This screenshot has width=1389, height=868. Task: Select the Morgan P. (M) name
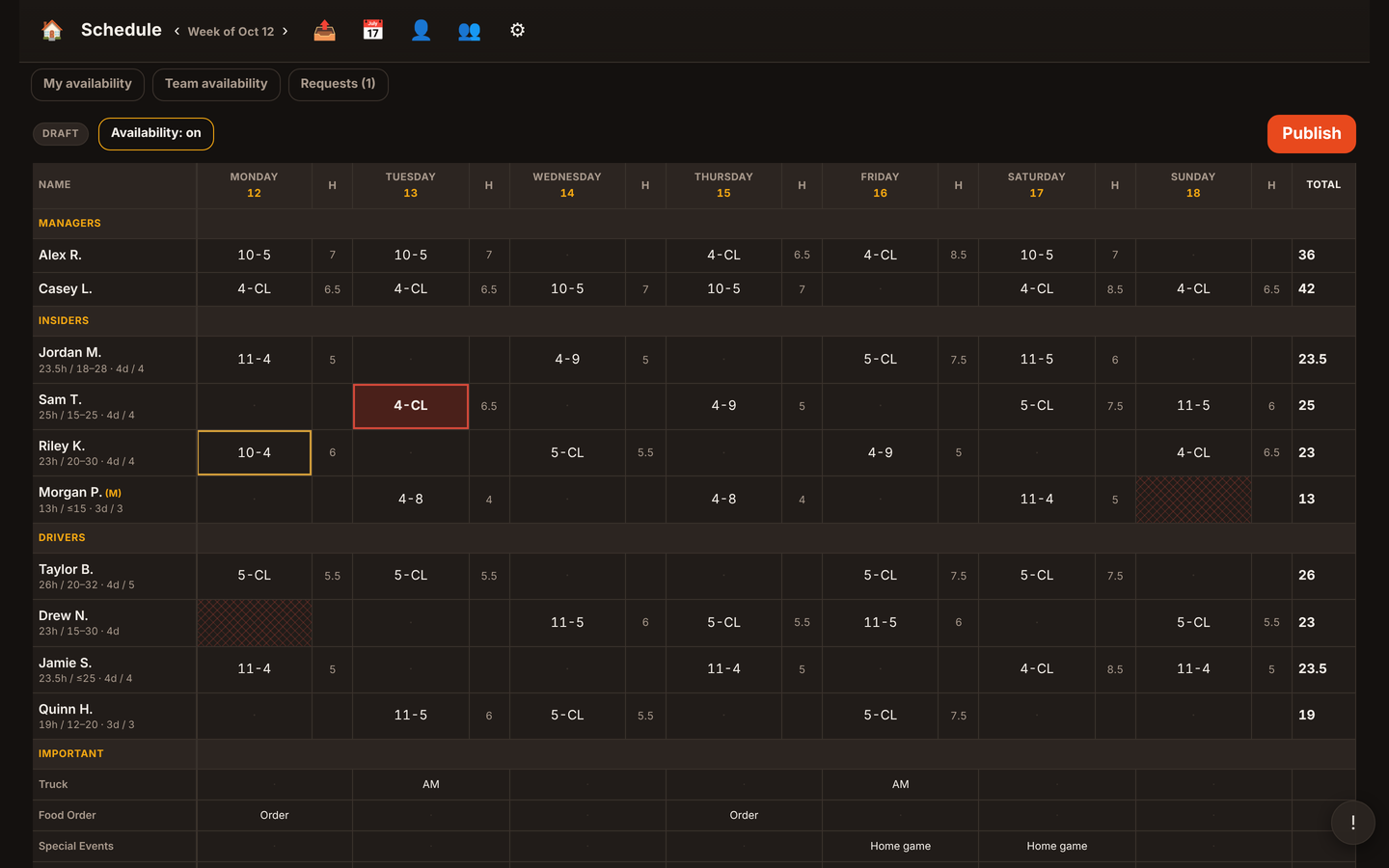point(80,492)
